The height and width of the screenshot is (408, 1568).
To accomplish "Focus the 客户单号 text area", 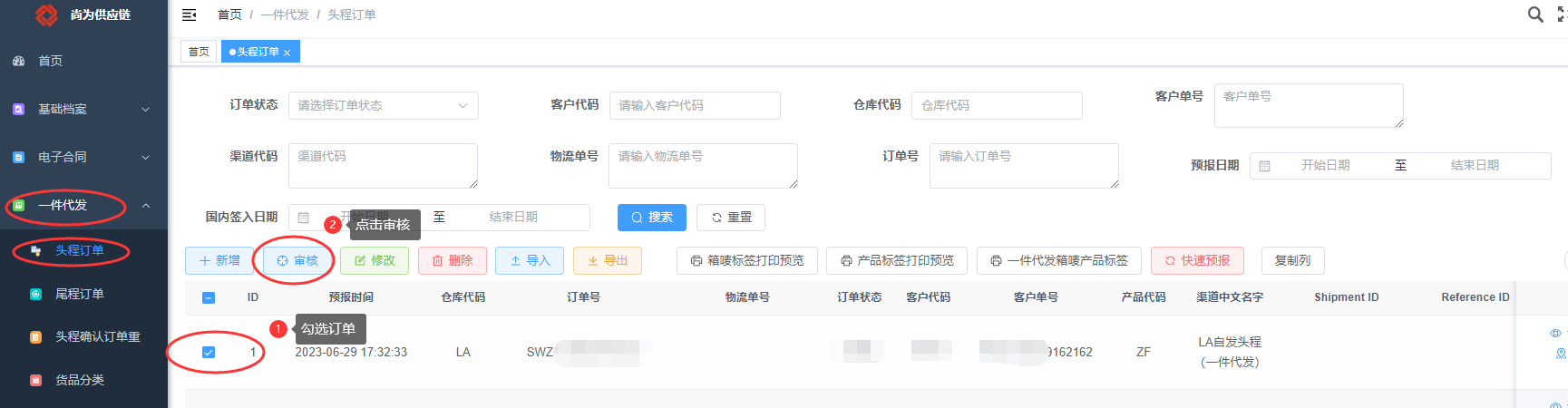I will [1309, 105].
